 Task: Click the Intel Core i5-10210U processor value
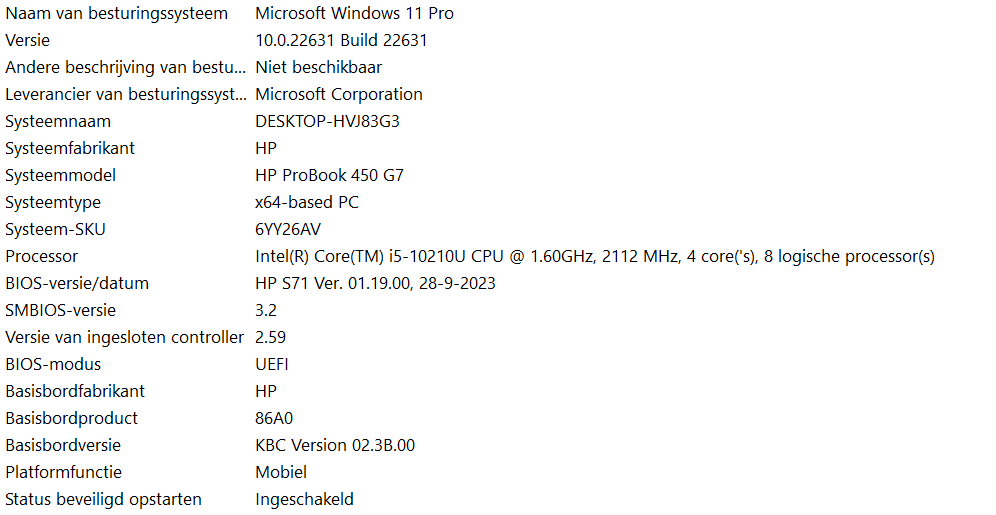pos(595,257)
